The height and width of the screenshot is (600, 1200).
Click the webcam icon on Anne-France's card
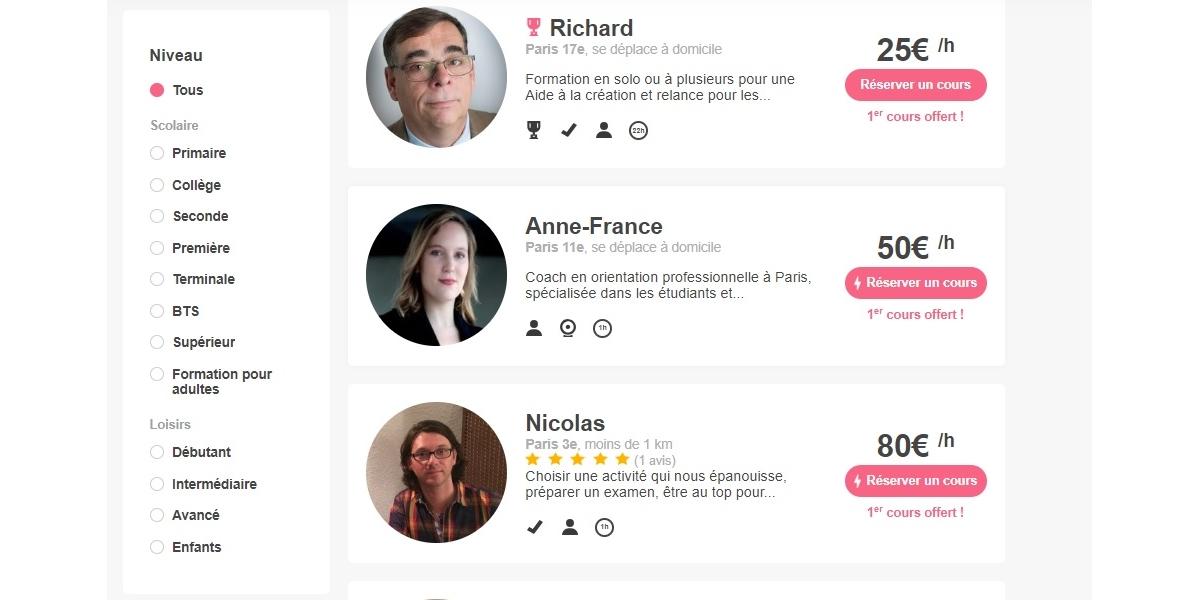pos(568,328)
